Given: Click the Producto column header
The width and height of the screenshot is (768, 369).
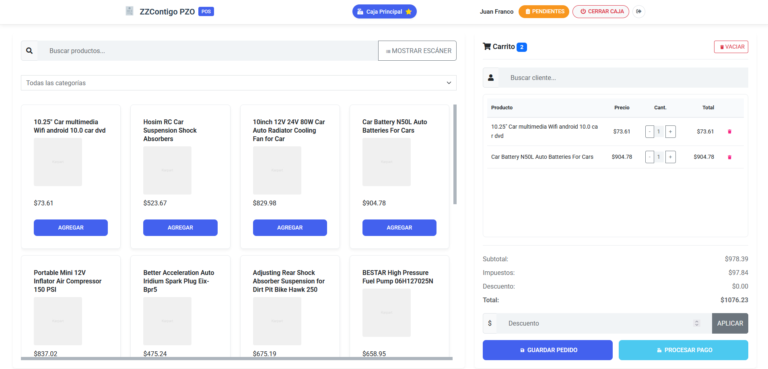Looking at the screenshot, I should tap(502, 107).
